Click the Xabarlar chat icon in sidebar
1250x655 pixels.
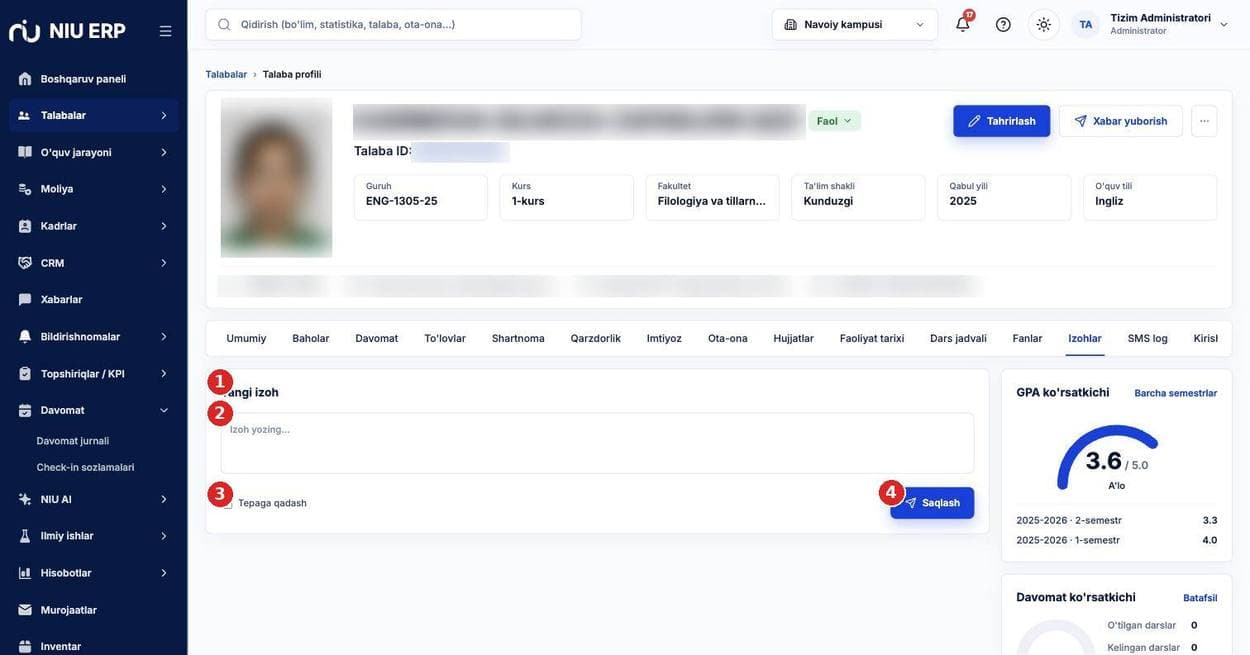tap(25, 299)
